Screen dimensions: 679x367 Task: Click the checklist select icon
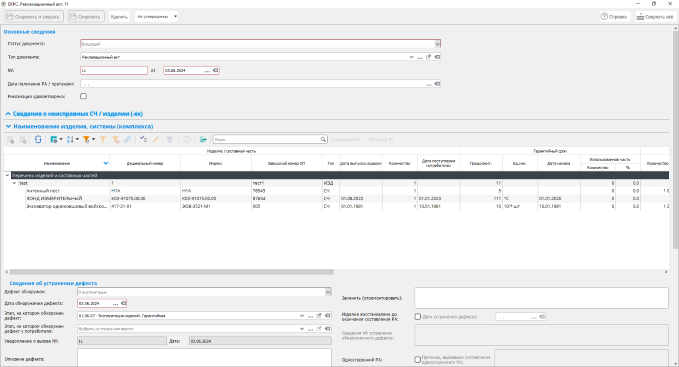(143, 139)
